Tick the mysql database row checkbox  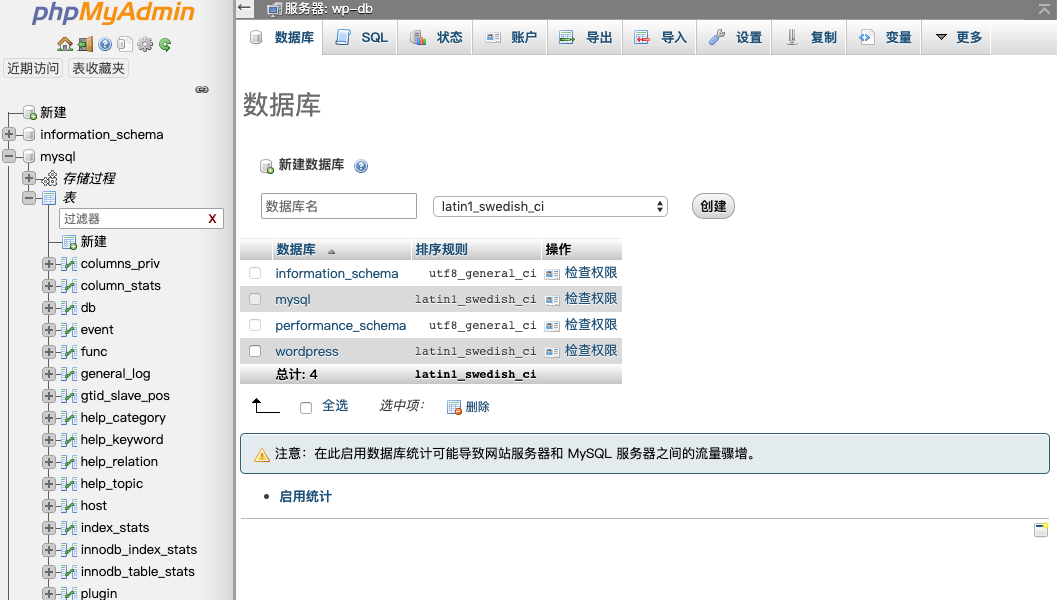[x=254, y=298]
